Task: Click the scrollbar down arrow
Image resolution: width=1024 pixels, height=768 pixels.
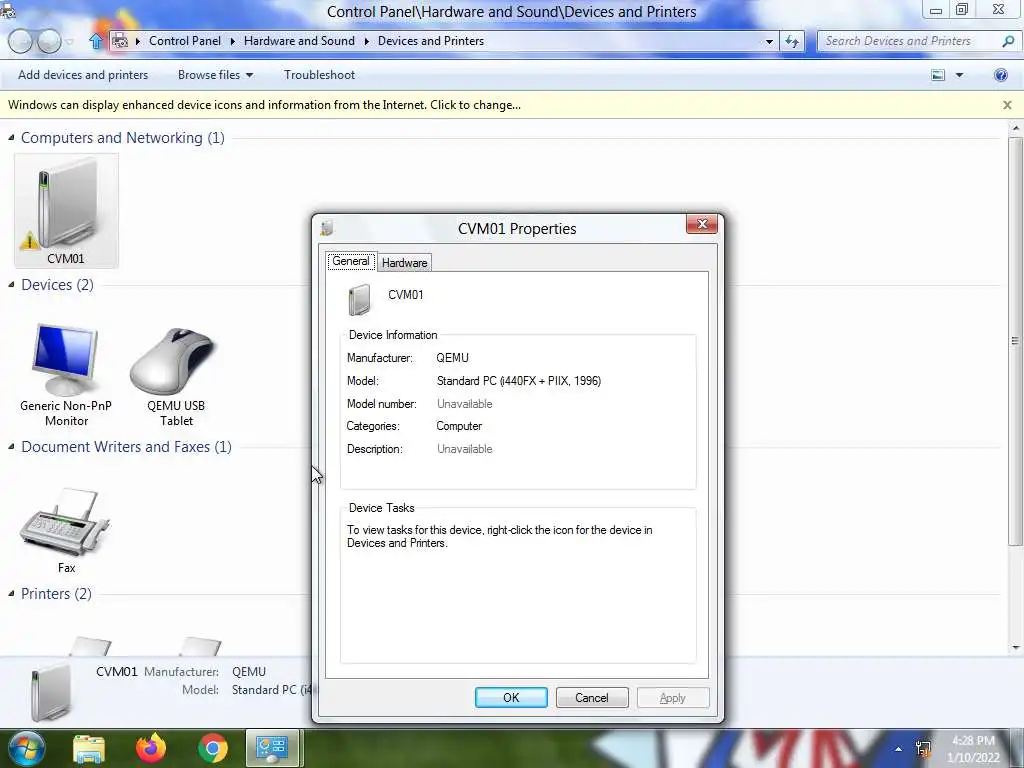Action: tap(1015, 648)
